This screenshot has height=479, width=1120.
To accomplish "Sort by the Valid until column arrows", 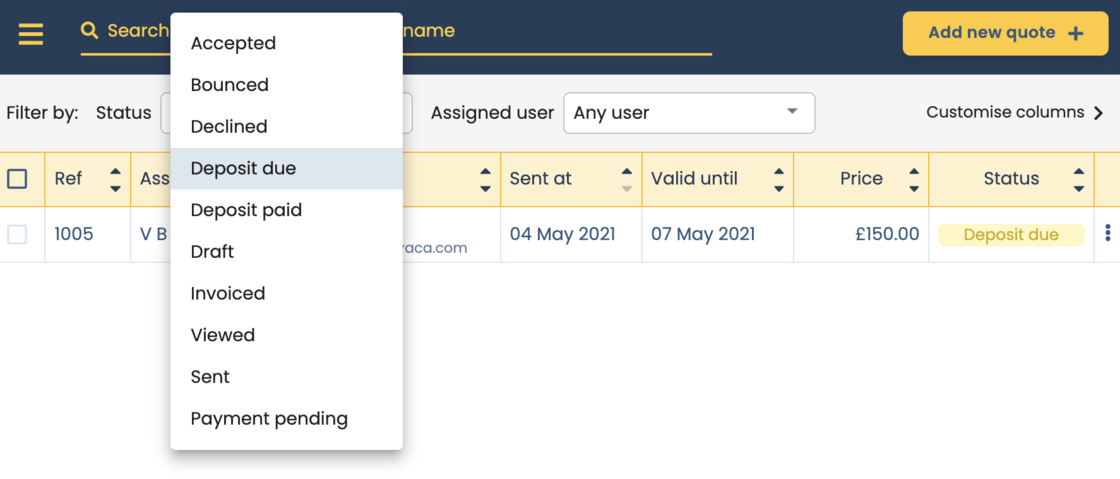I will pos(779,180).
